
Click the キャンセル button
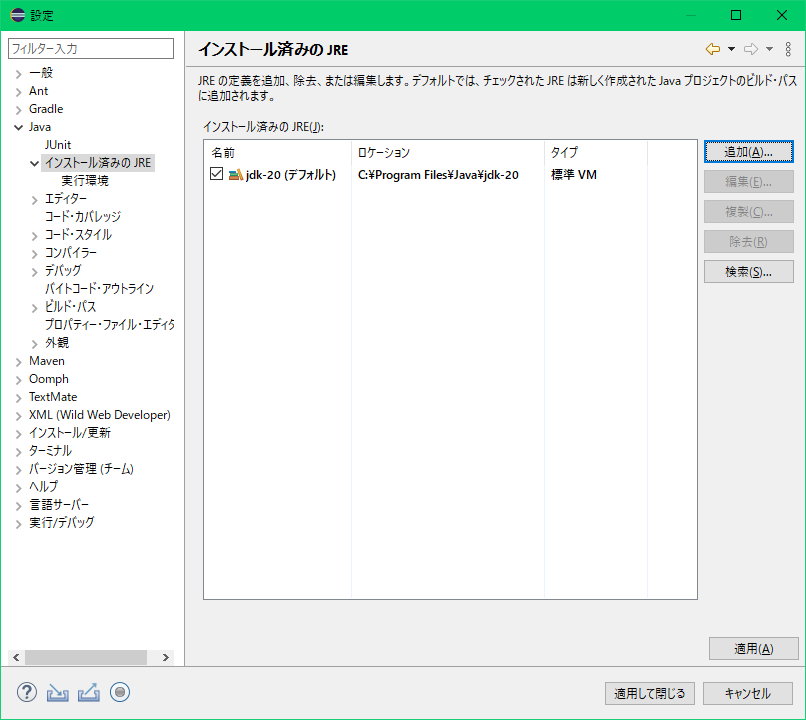coord(747,693)
